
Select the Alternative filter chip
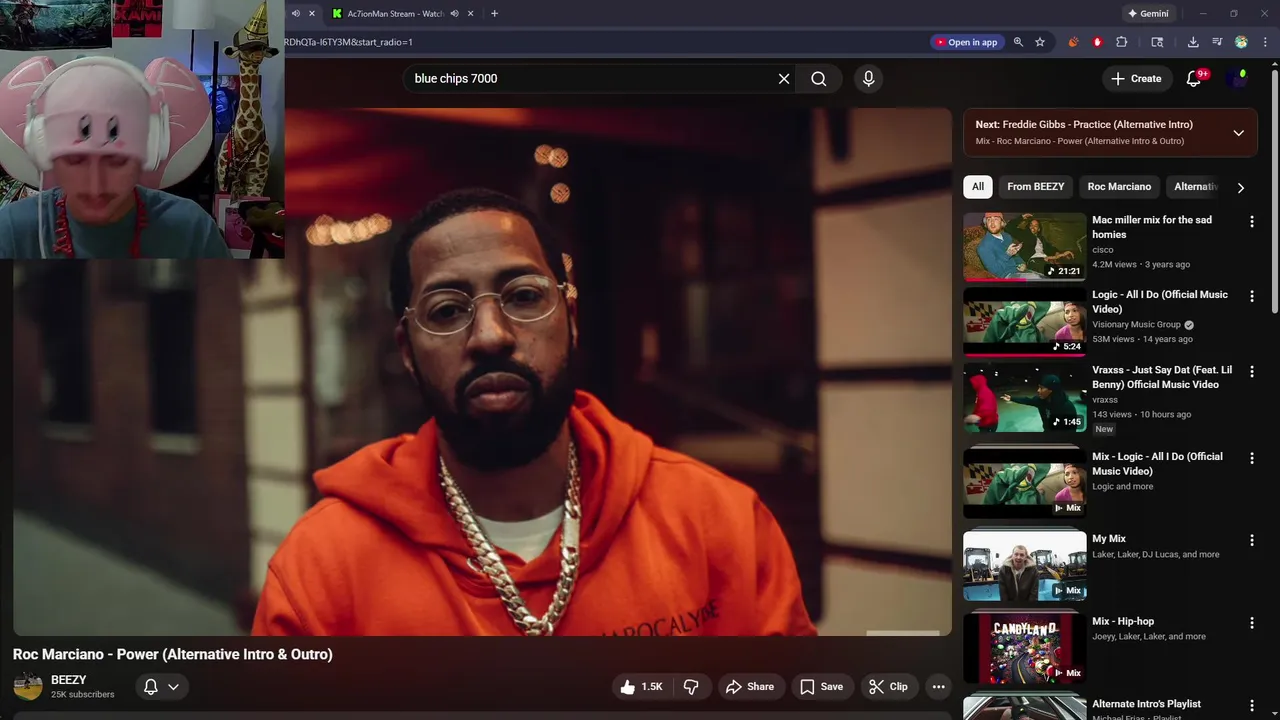click(1195, 187)
